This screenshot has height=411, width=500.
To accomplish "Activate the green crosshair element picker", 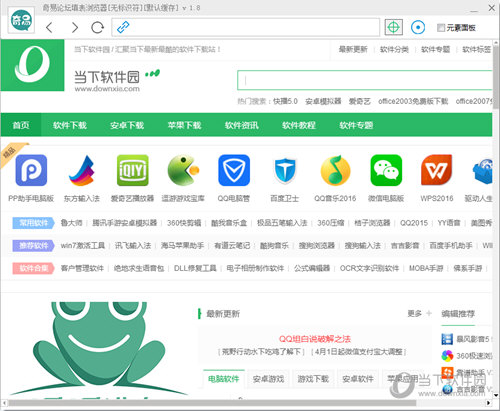I will point(394,27).
